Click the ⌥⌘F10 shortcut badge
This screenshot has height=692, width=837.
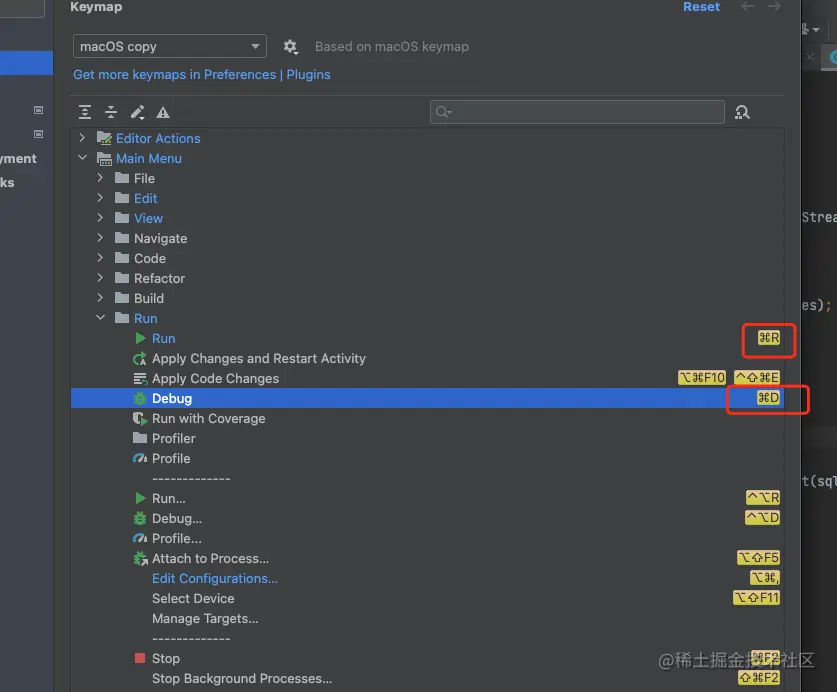pyautogui.click(x=702, y=378)
